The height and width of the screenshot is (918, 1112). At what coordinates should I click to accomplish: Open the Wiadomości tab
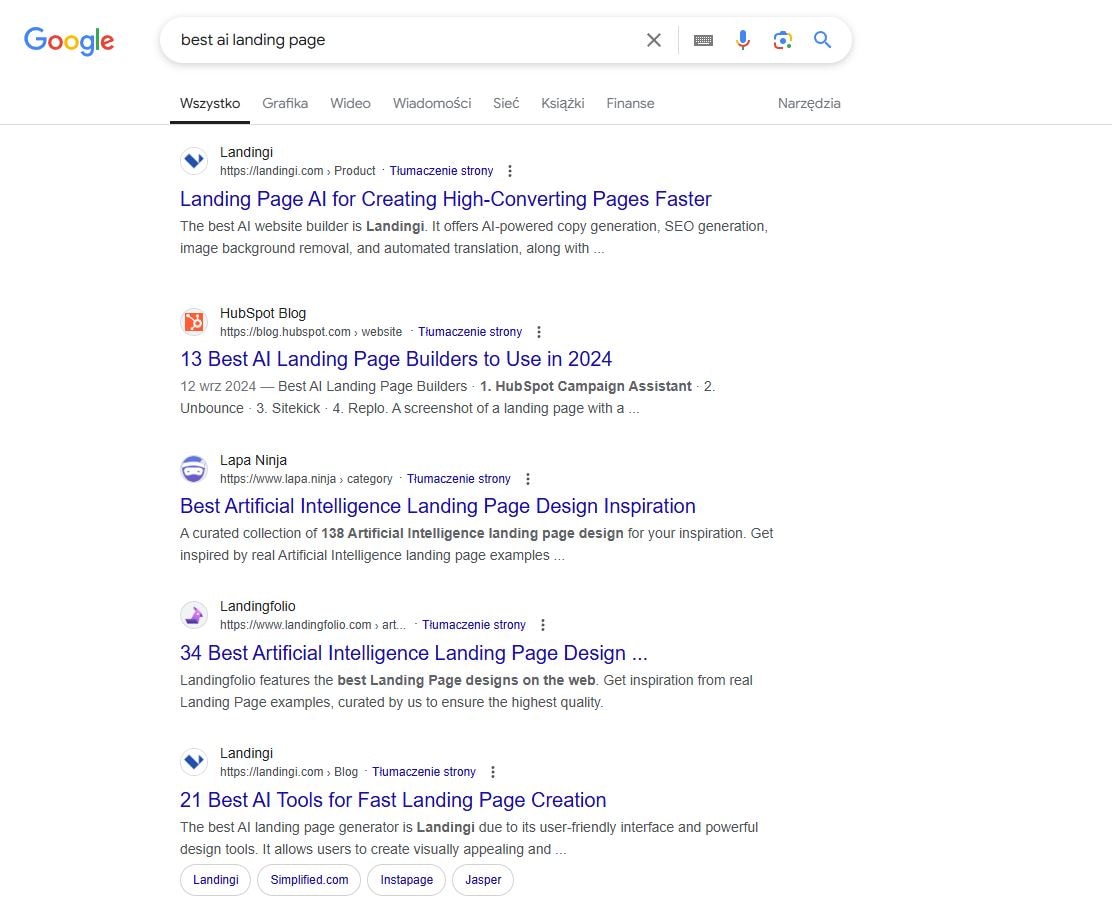[x=432, y=104]
